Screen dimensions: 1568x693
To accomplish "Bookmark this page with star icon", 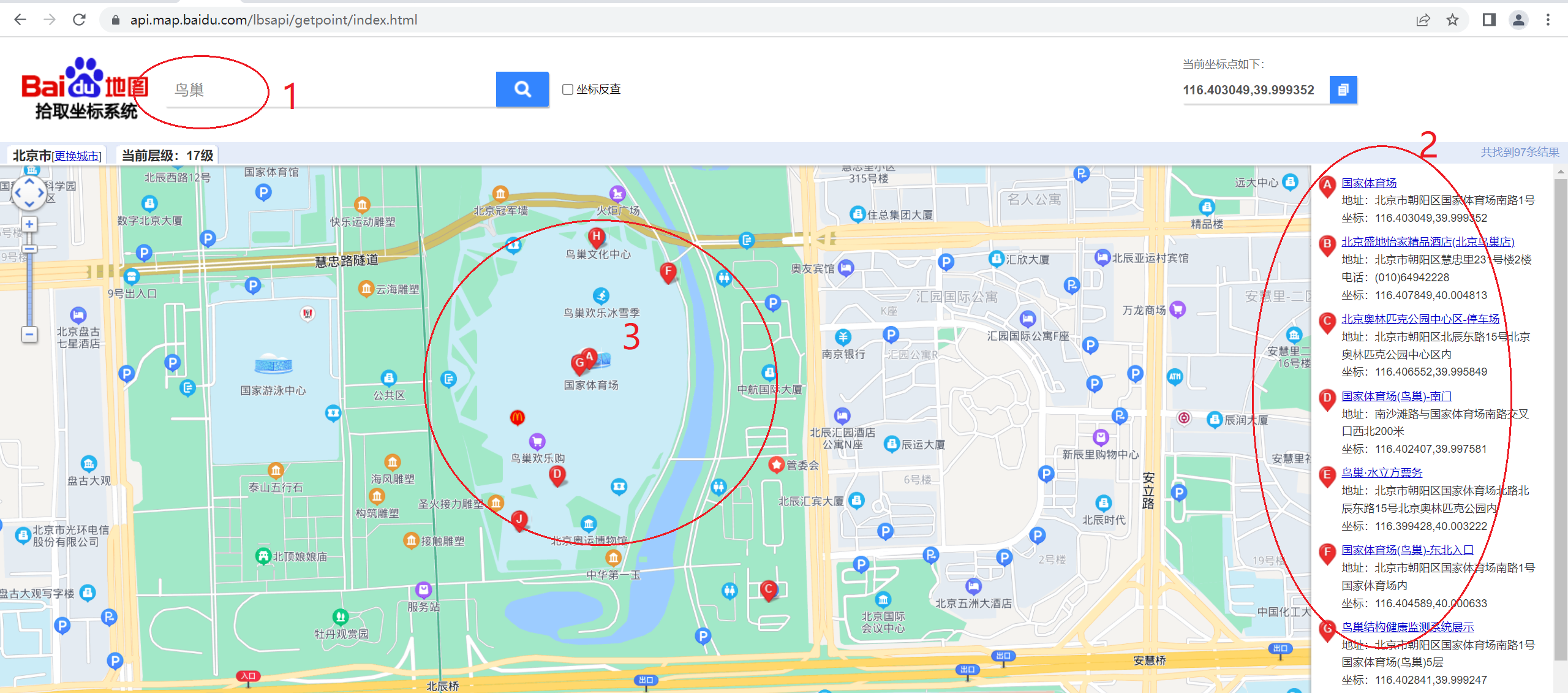I will [x=1452, y=20].
